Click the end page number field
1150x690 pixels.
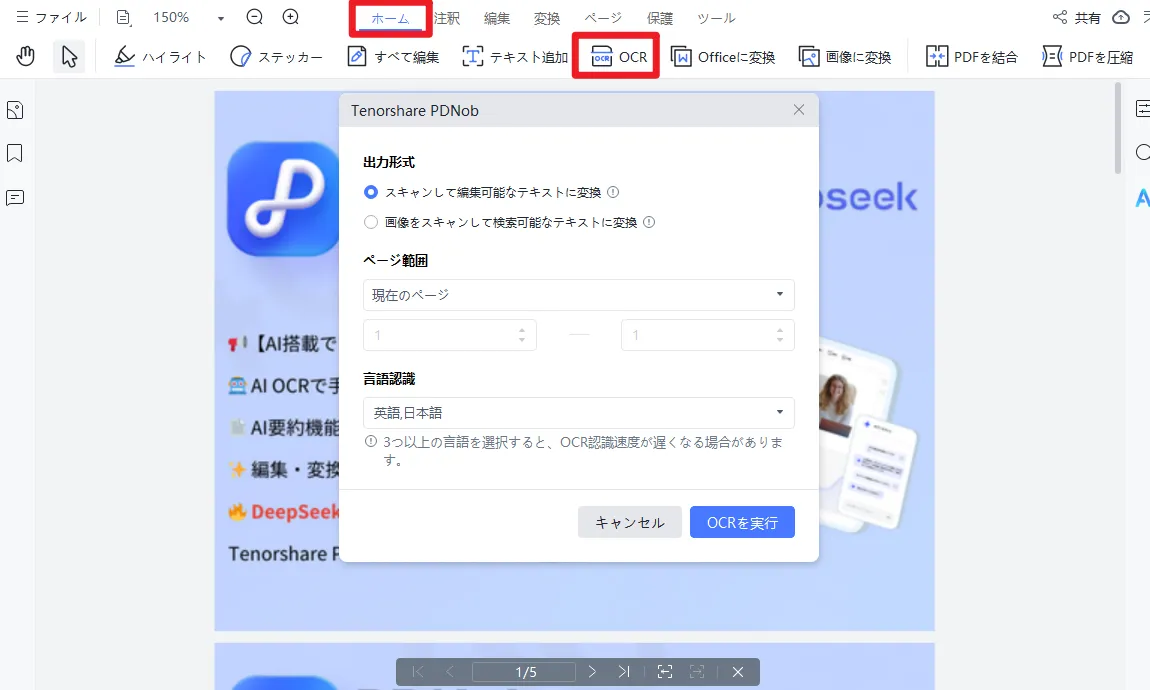pyautogui.click(x=708, y=335)
